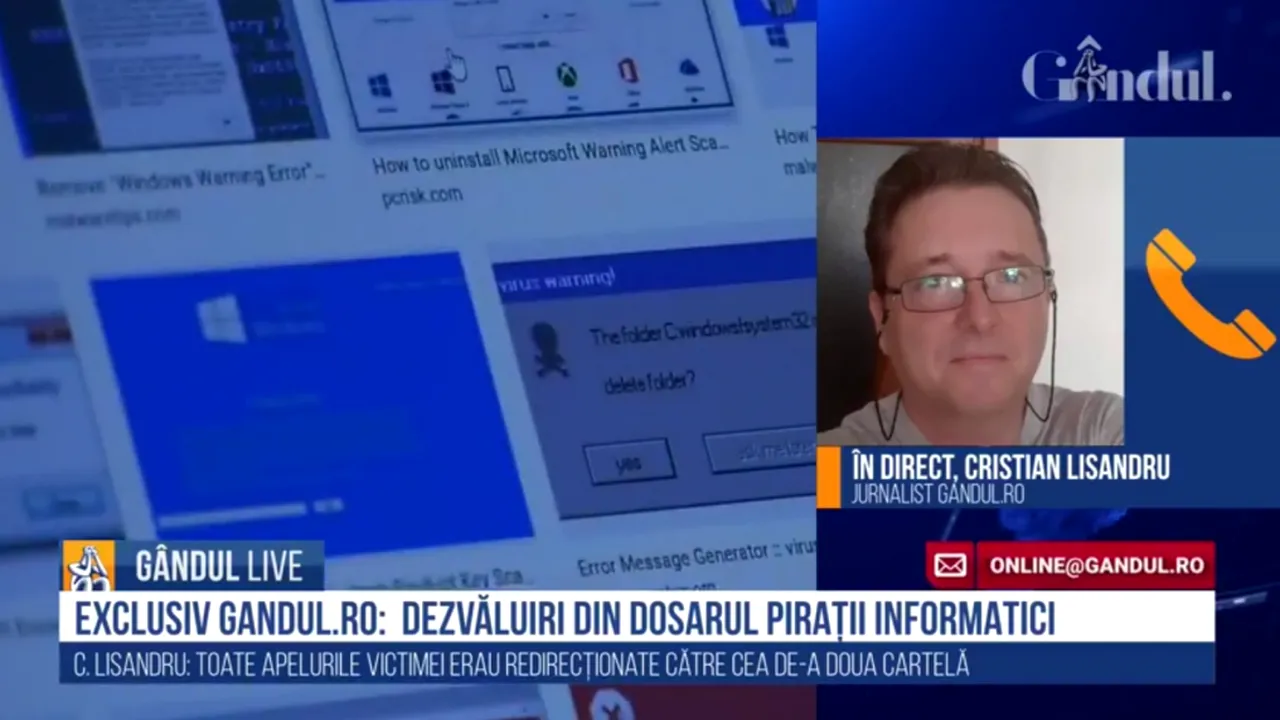Click the envelope mail icon
This screenshot has width=1280, height=720.
[x=949, y=566]
